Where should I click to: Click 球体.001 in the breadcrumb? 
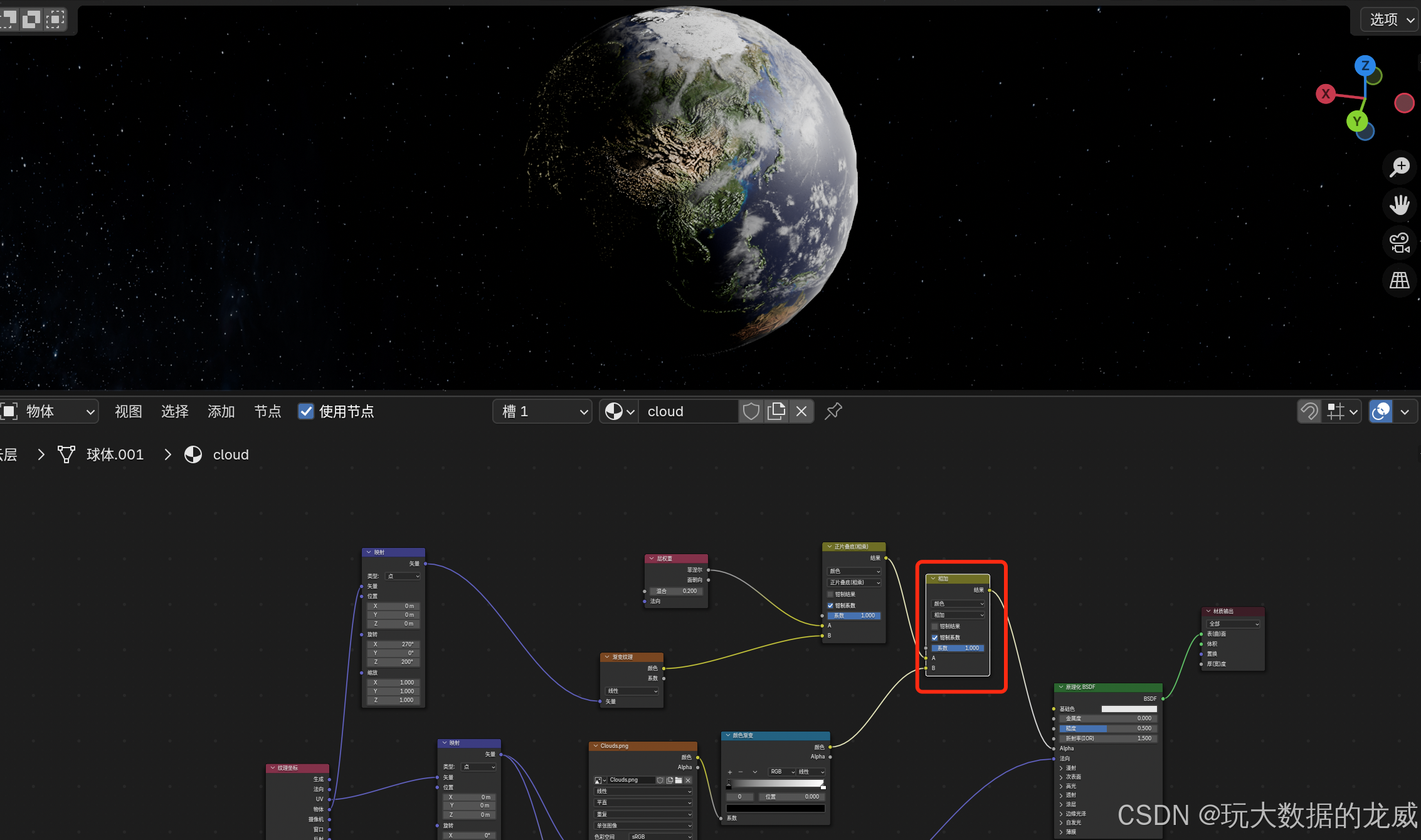[115, 454]
